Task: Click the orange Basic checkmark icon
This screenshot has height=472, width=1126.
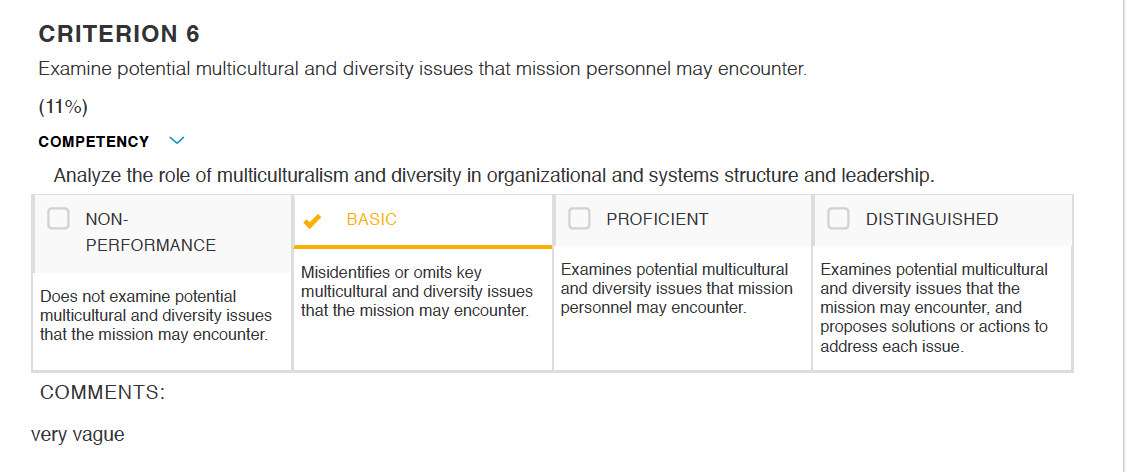Action: [x=312, y=221]
